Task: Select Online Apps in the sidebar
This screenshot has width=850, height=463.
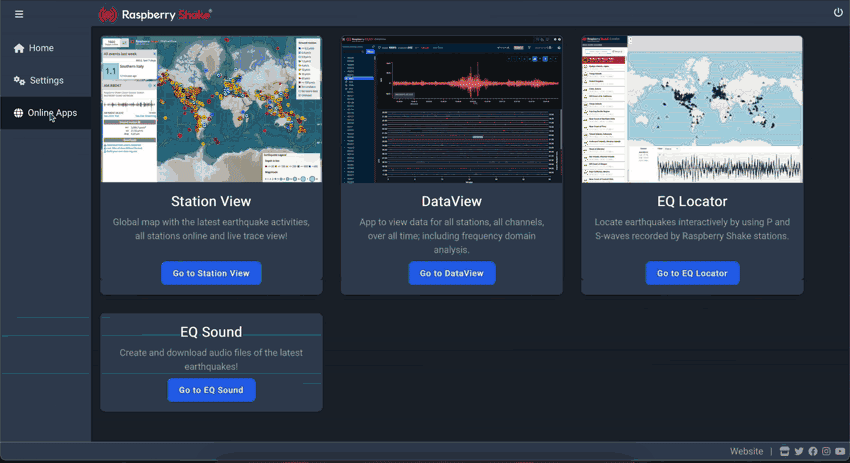Action: tap(51, 113)
